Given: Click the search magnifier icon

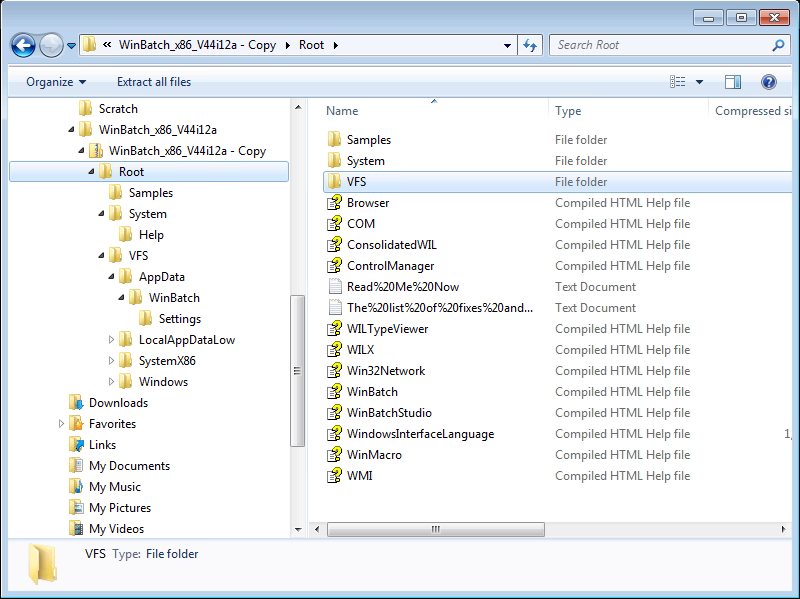Looking at the screenshot, I should click(778, 45).
